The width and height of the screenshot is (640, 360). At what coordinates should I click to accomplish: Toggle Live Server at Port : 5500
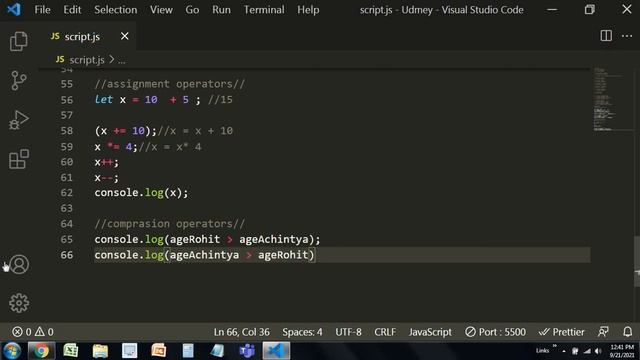495,332
